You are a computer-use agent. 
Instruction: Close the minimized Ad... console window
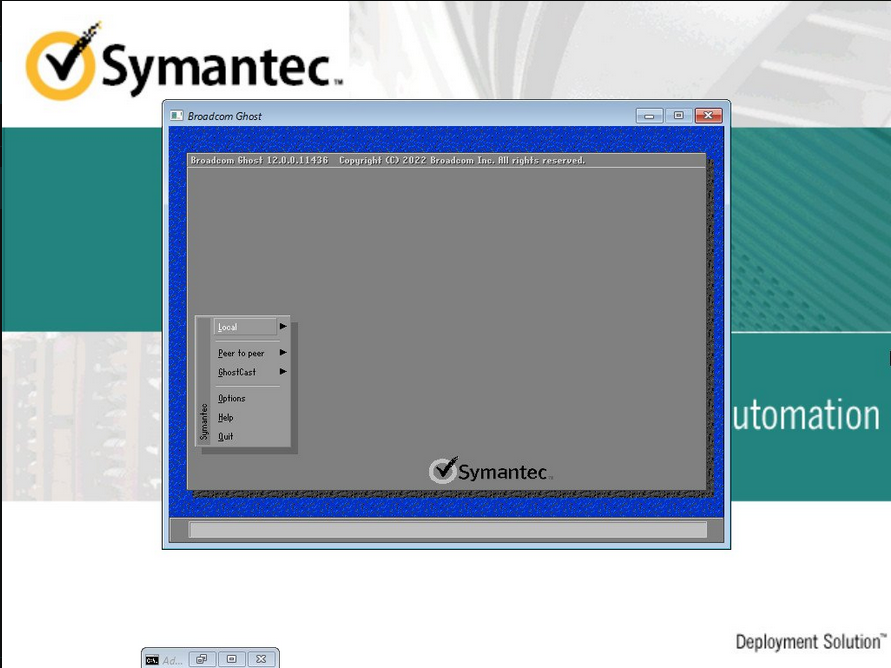pos(261,659)
